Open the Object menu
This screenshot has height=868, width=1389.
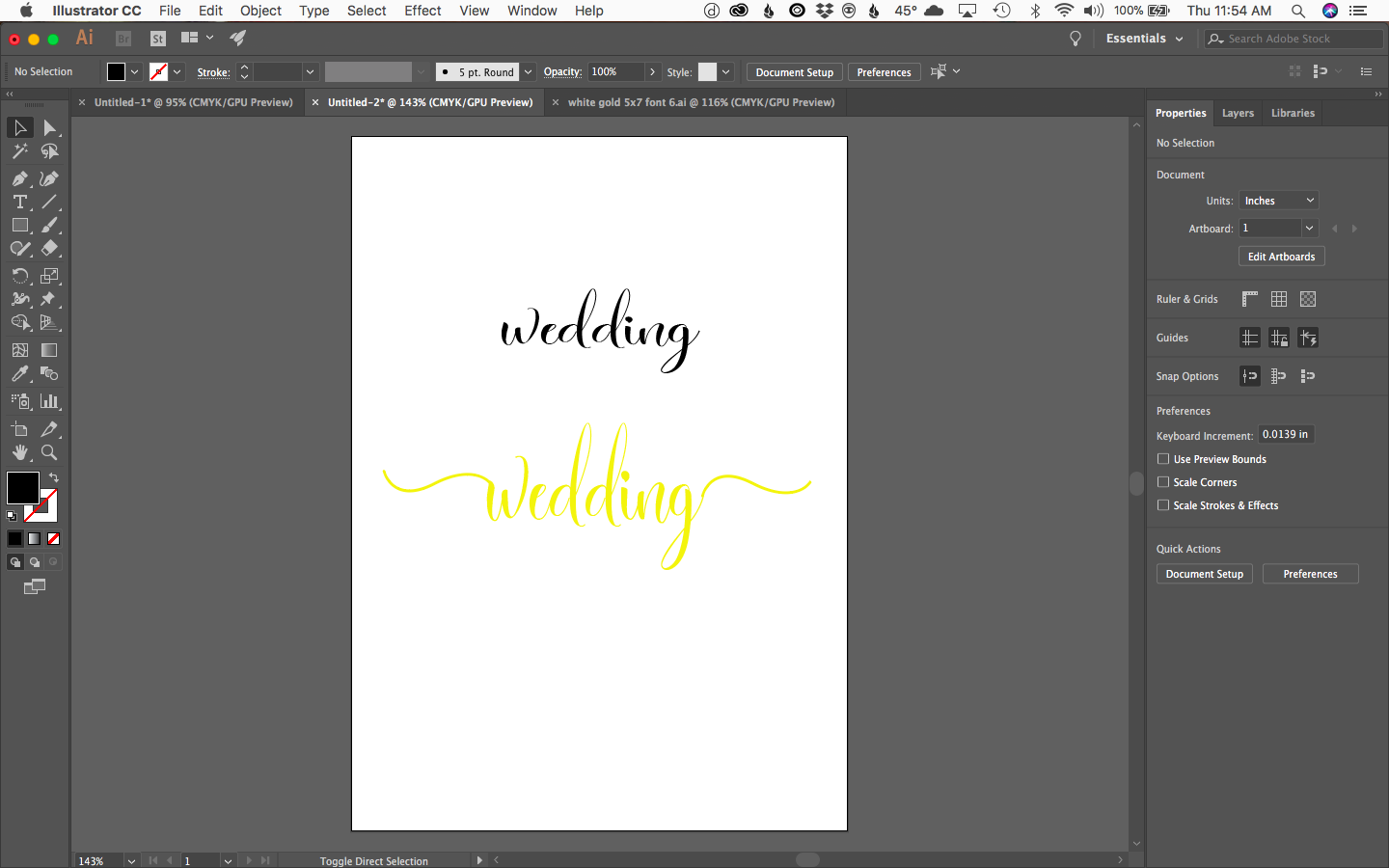260,11
